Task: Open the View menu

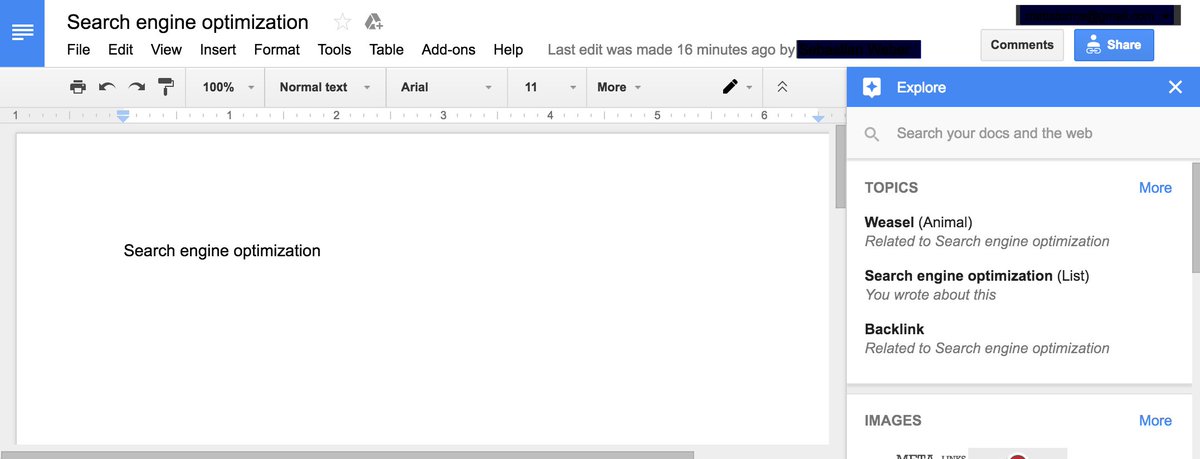Action: point(166,49)
